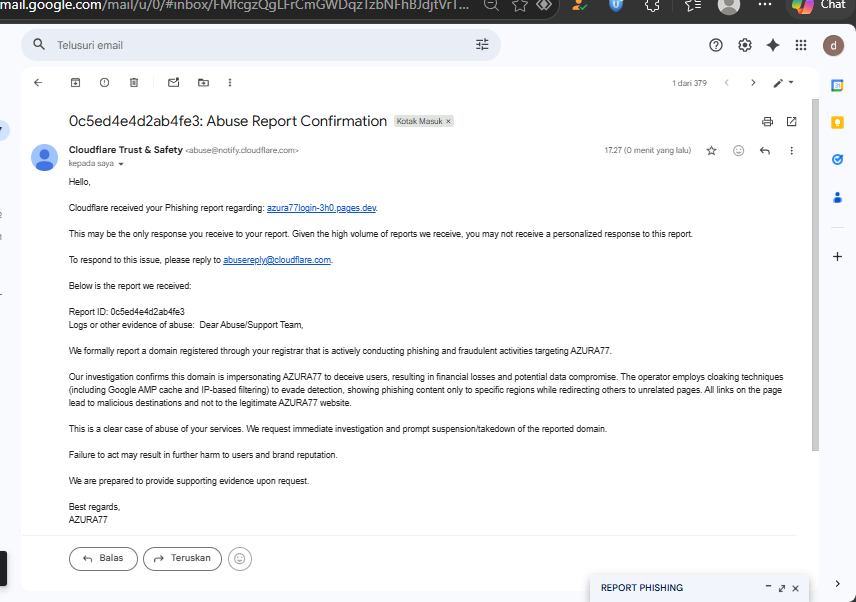Open Google account avatar 'd'

pyautogui.click(x=833, y=45)
